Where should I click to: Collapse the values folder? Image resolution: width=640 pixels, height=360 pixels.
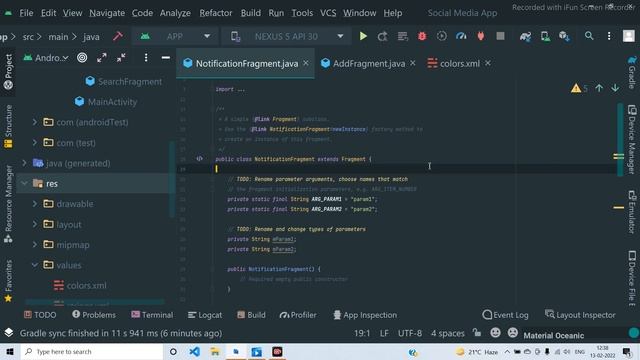tap(35, 265)
